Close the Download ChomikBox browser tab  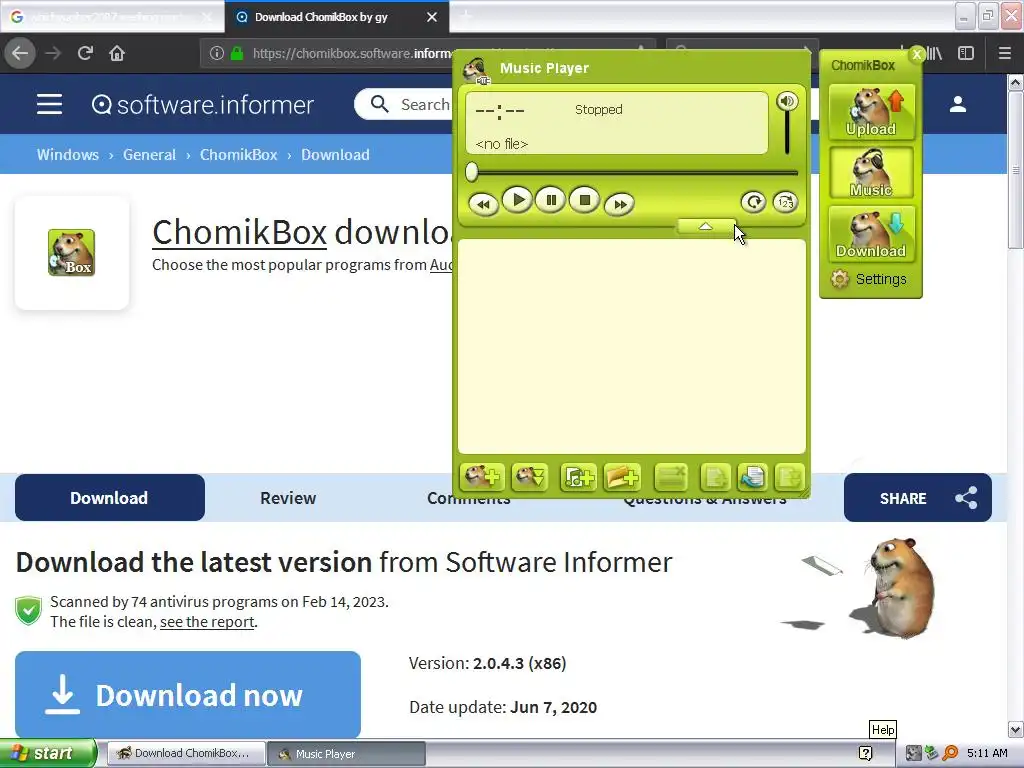[x=432, y=17]
